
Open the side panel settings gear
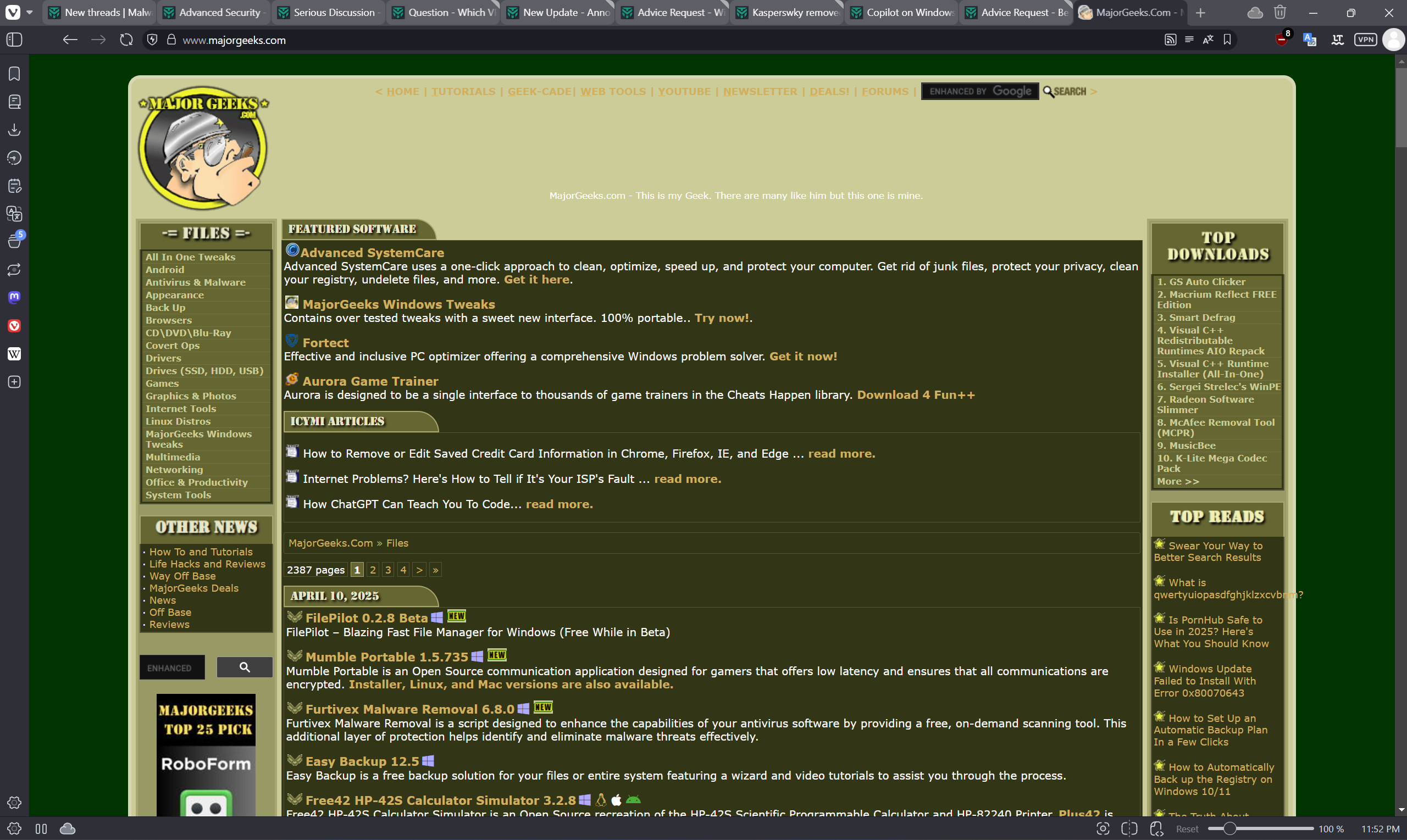tap(14, 803)
